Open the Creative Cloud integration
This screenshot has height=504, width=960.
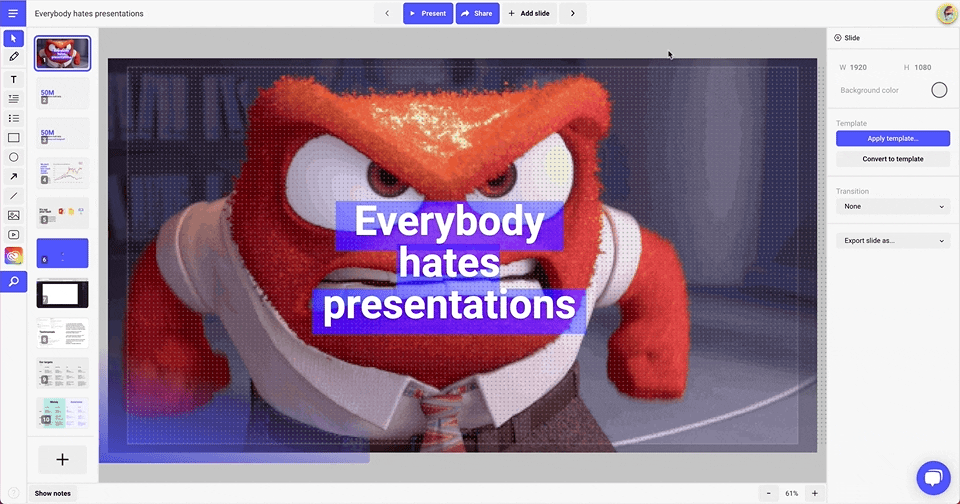click(x=13, y=255)
